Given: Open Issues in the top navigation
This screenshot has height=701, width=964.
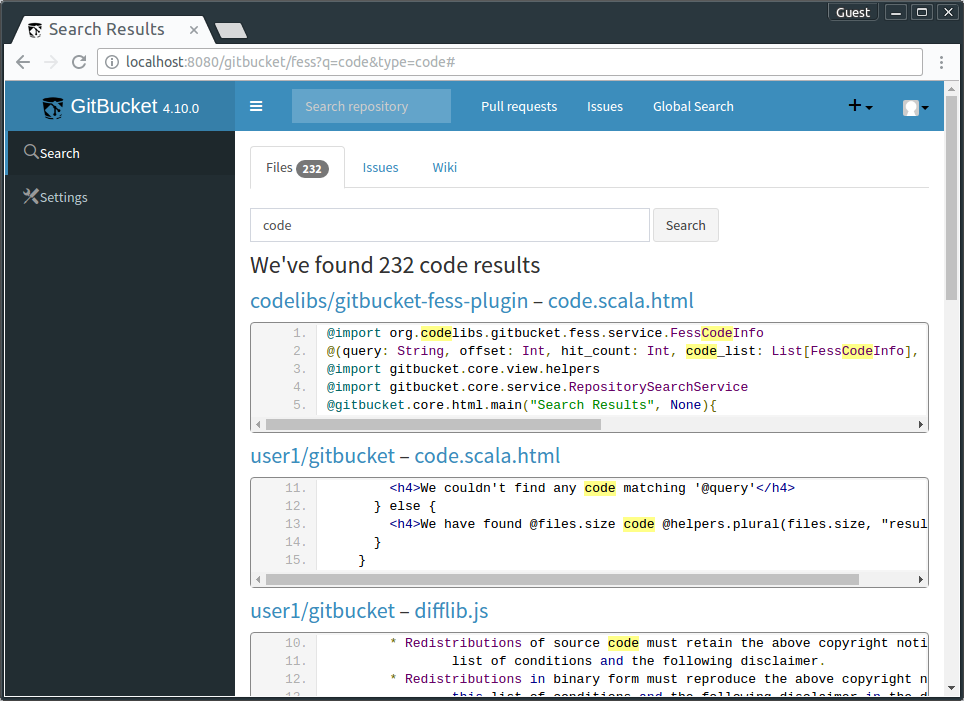Looking at the screenshot, I should (605, 106).
